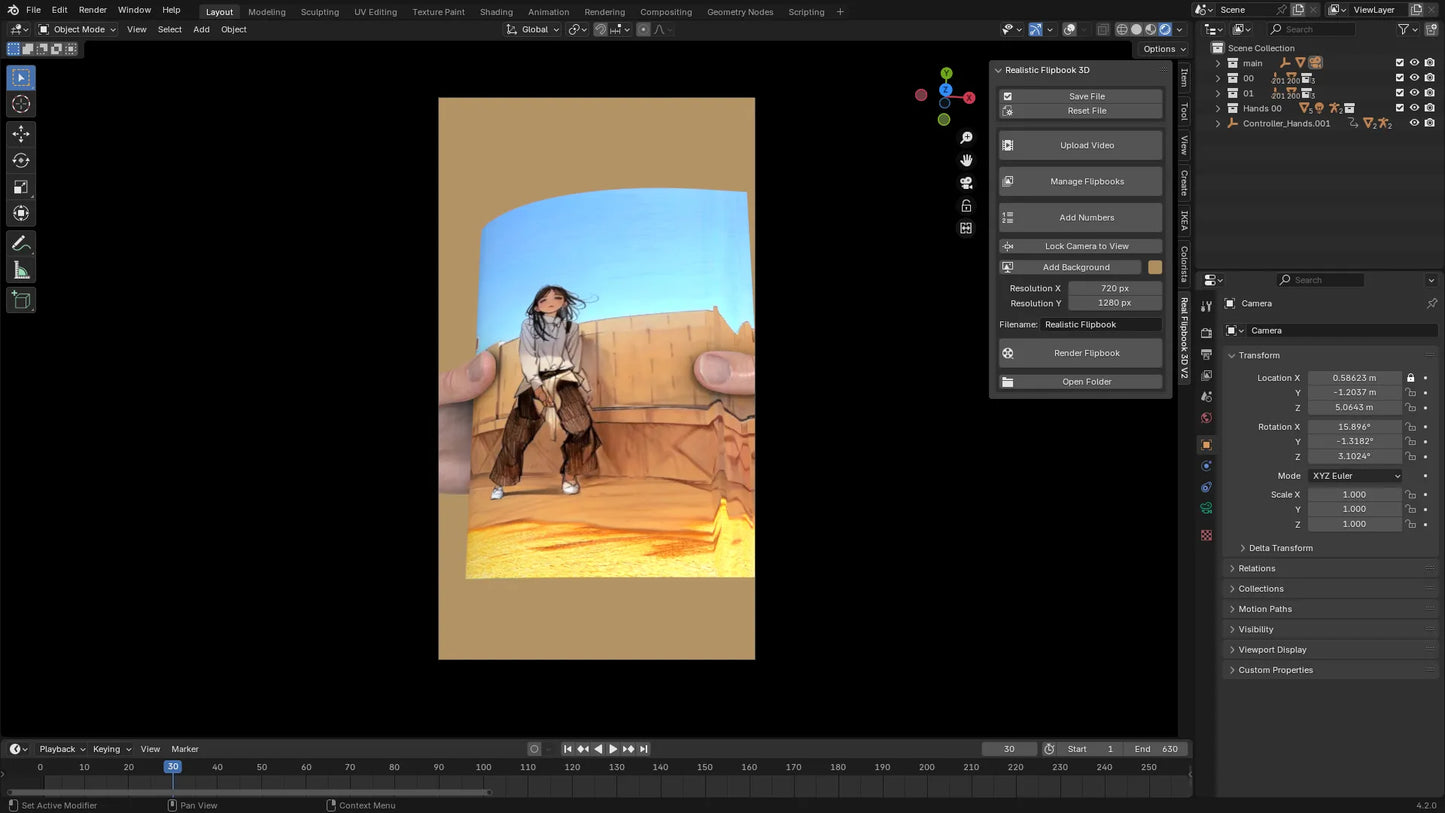Uncheck the Hands 00 collection checkbox
The image size is (1445, 813).
tap(1400, 108)
